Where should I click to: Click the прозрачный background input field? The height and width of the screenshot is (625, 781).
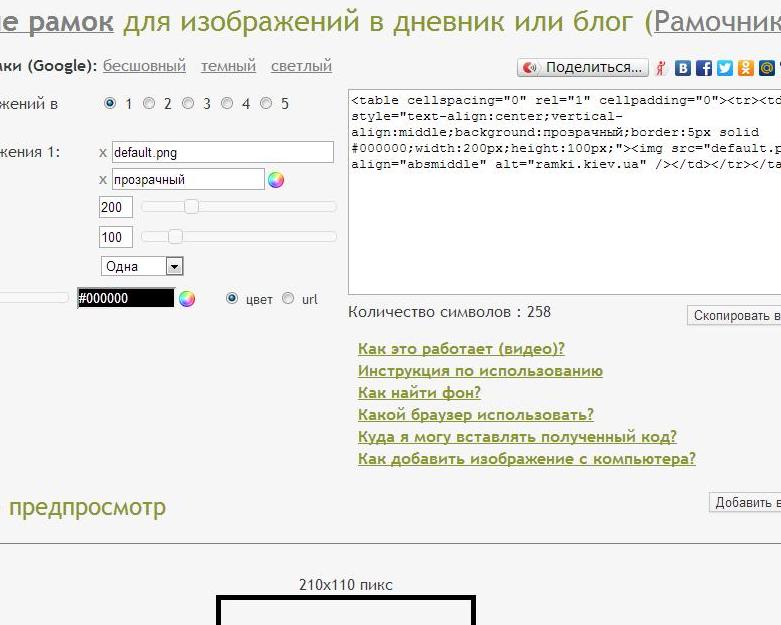(x=188, y=179)
